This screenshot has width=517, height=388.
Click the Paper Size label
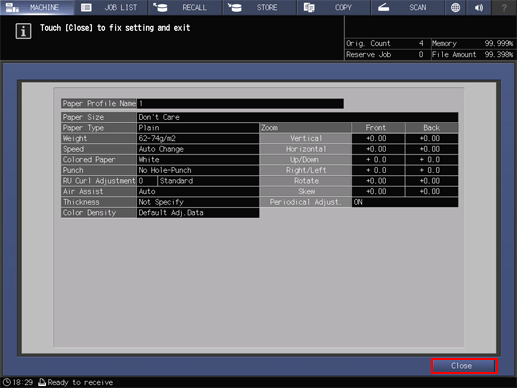[98, 117]
